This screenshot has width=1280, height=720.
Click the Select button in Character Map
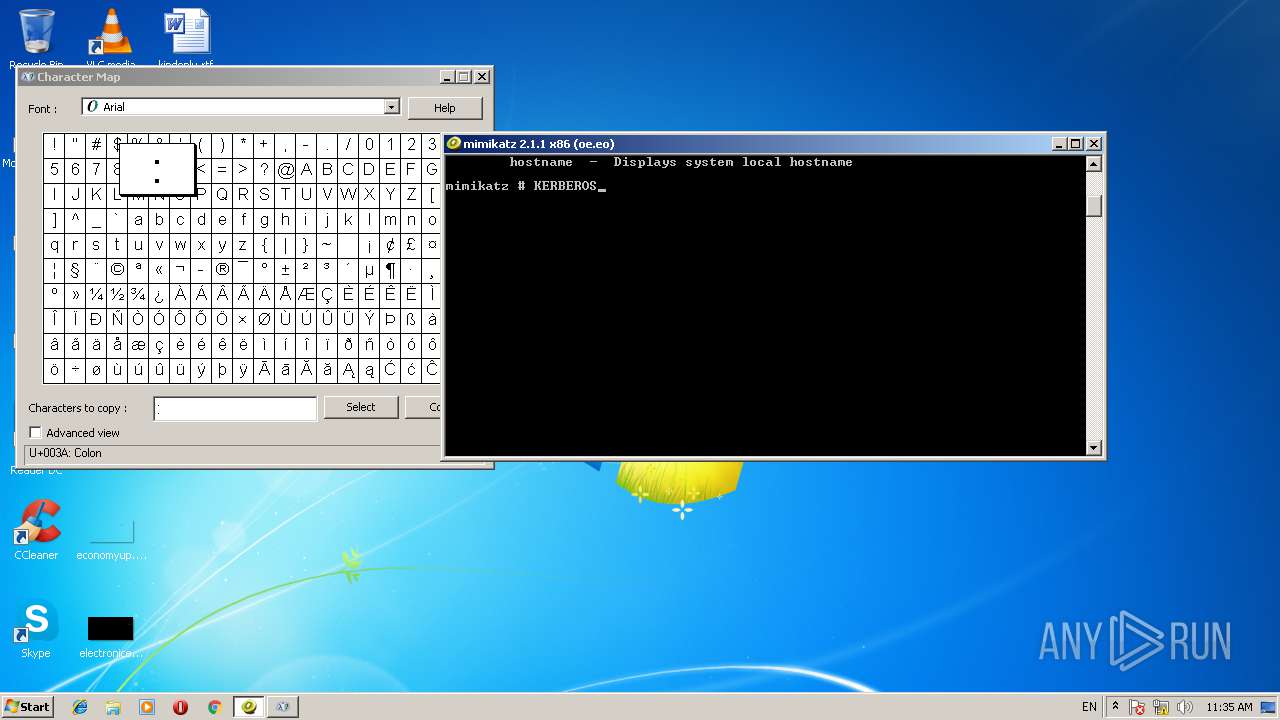coord(361,407)
